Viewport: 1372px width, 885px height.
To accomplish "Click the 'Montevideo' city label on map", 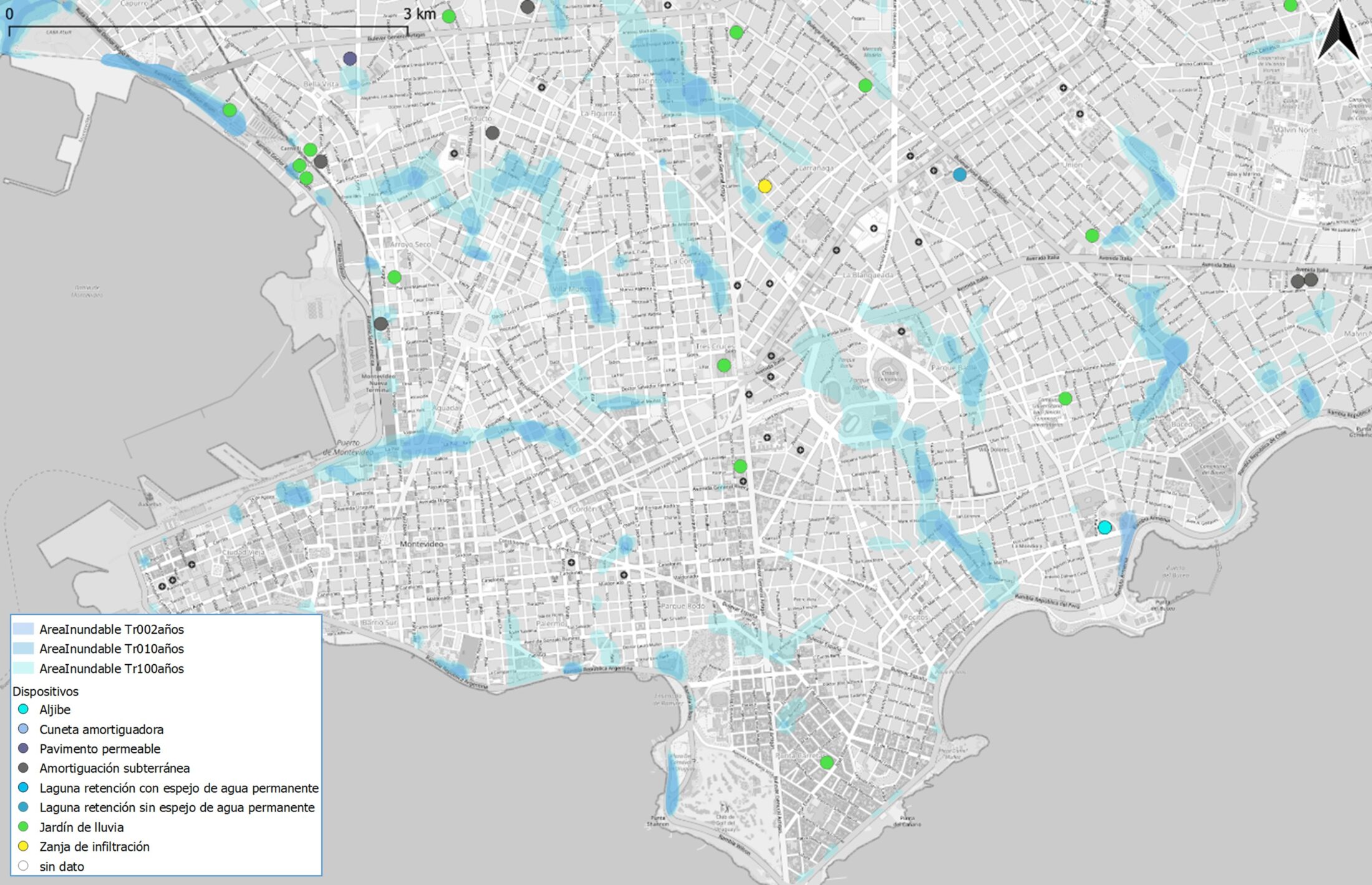I will (422, 544).
